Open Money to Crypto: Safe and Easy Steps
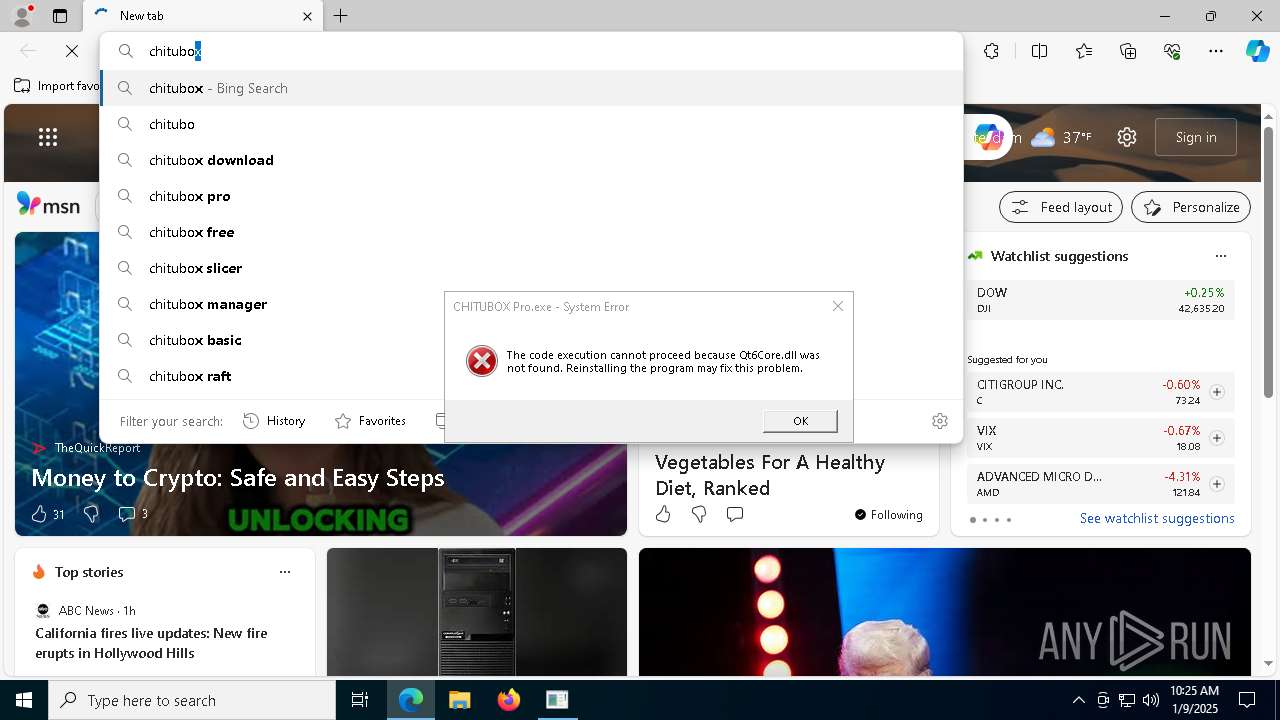 point(238,478)
